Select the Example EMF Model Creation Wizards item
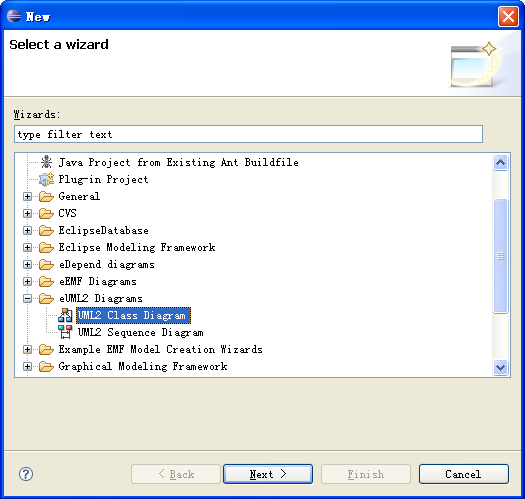Screen dimensions: 525x499 click(160, 349)
